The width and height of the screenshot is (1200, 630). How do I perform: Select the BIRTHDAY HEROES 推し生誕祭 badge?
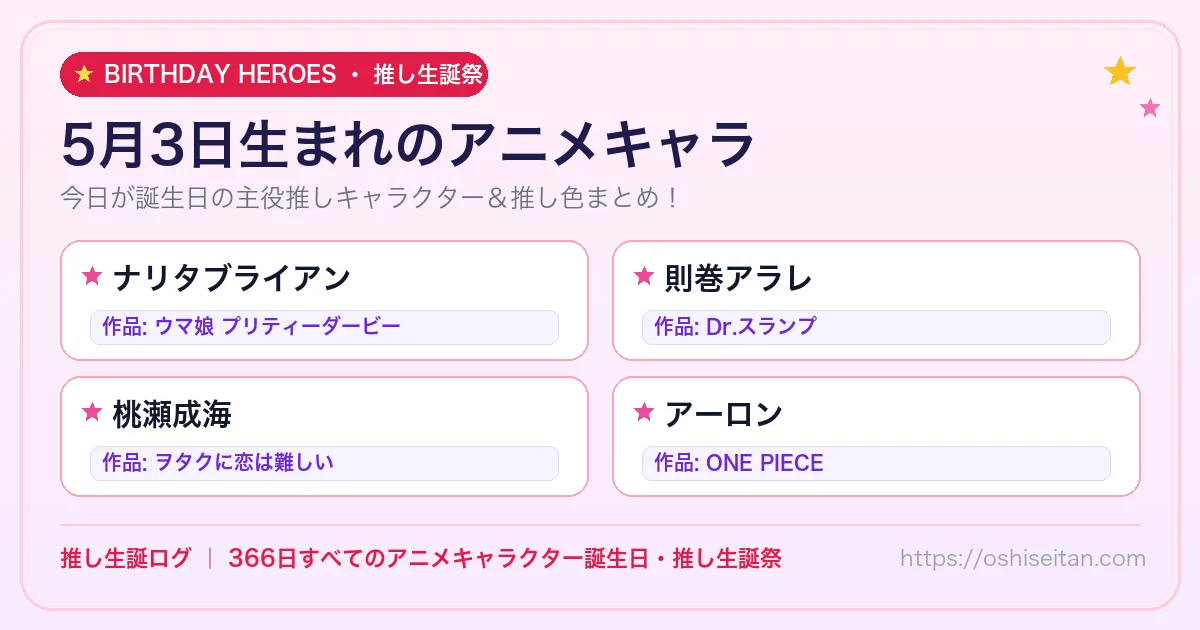coord(274,75)
